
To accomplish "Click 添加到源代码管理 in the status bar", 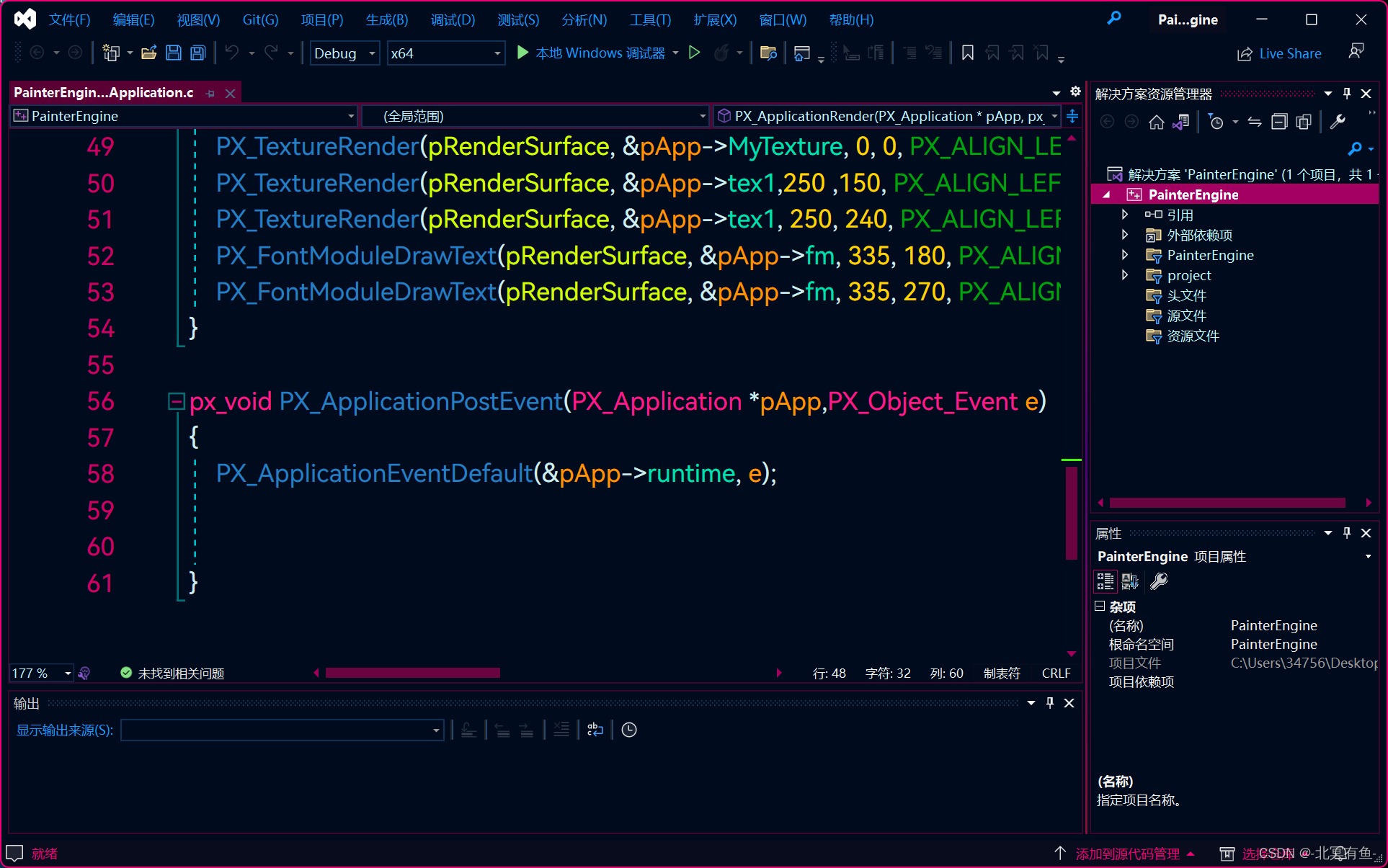I will point(1127,854).
